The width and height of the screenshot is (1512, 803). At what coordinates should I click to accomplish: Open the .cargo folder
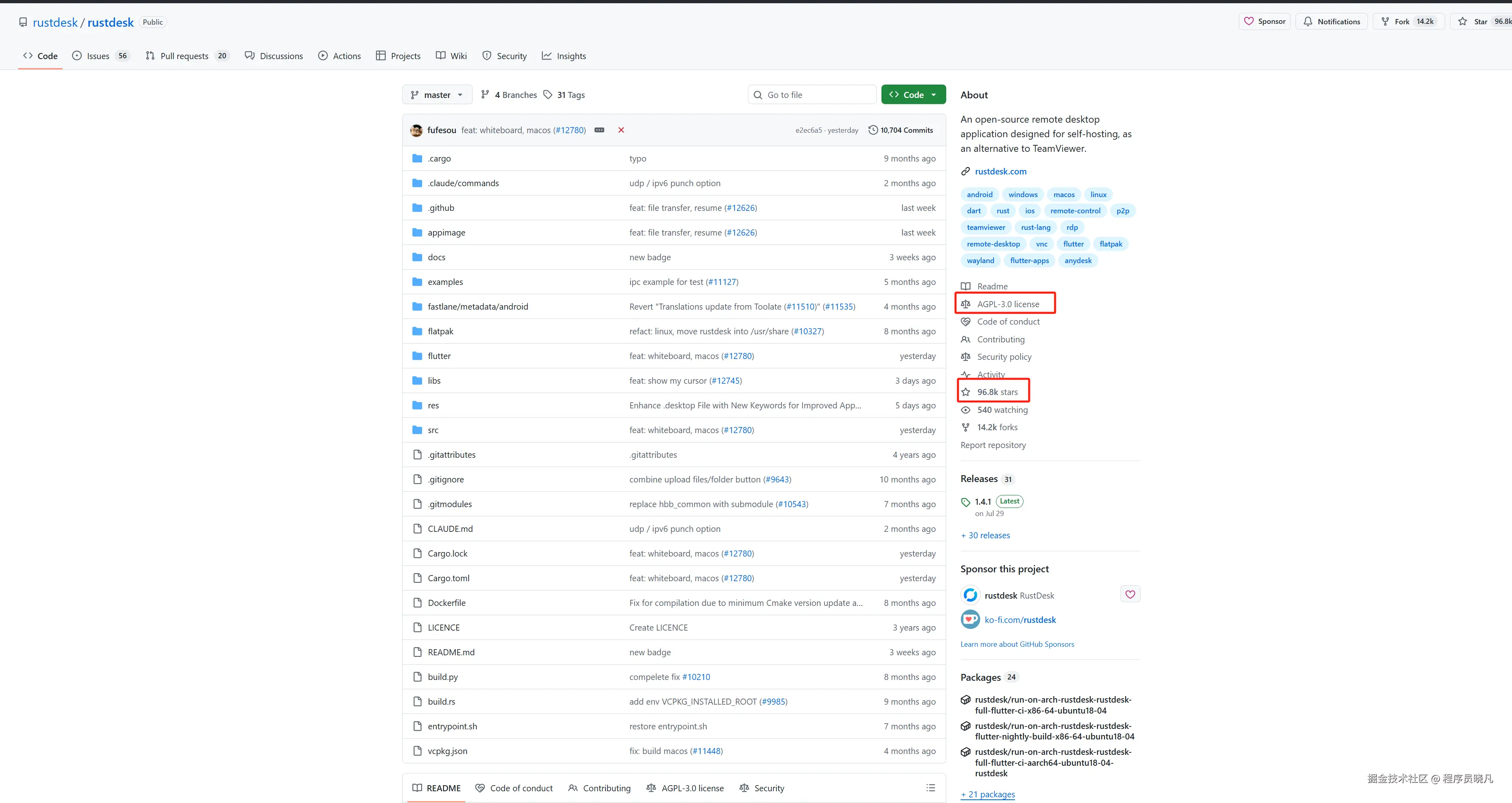(x=439, y=159)
